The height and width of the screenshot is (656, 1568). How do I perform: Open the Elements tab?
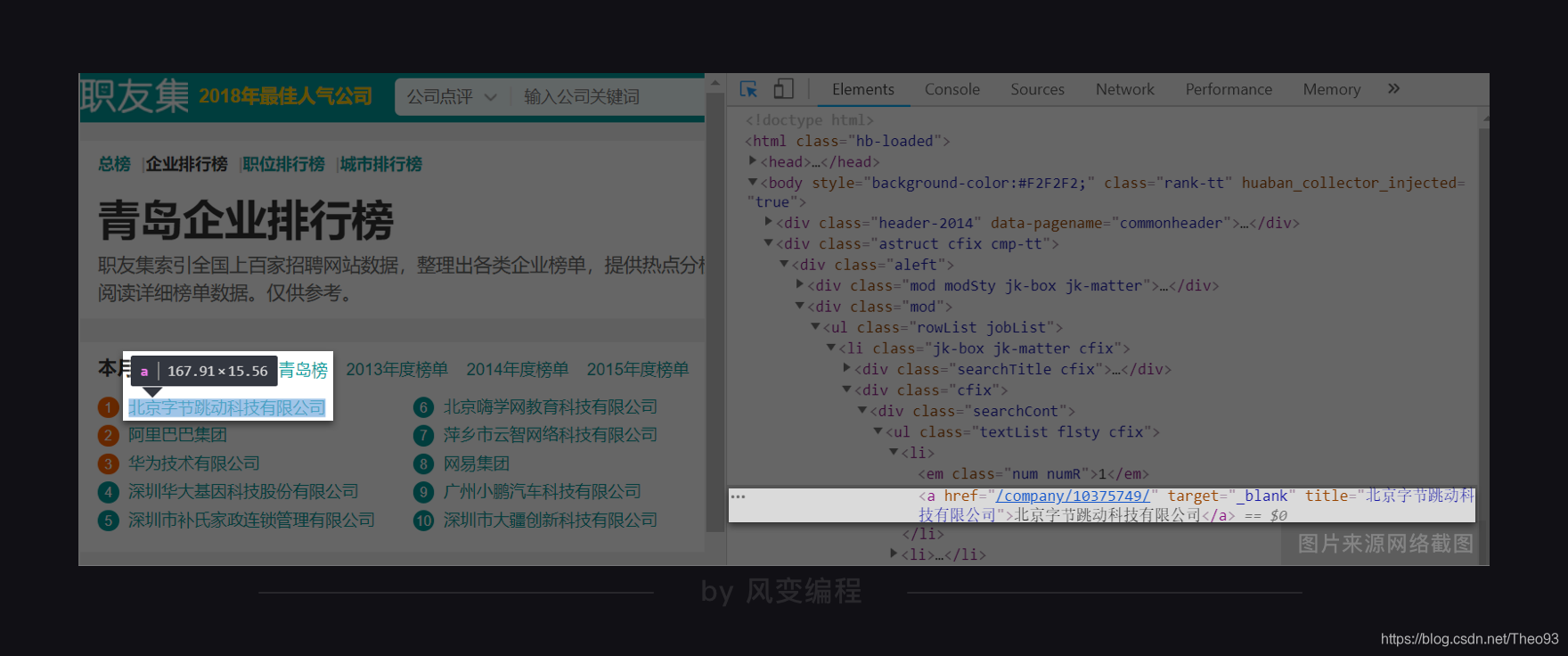[862, 89]
